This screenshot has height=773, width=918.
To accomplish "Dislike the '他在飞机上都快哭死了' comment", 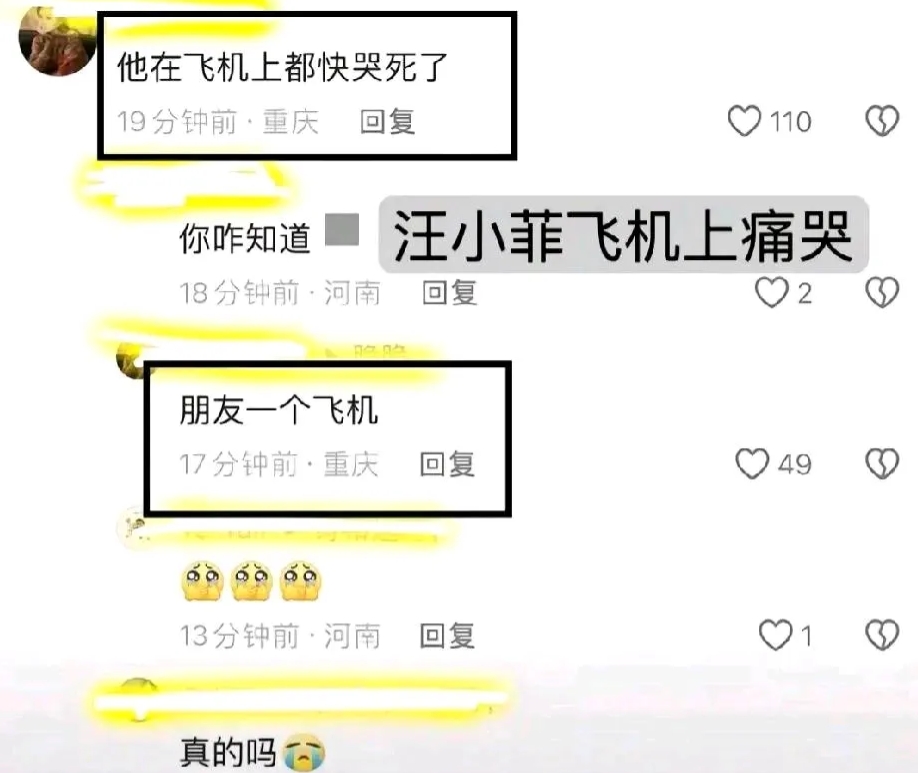I will pyautogui.click(x=882, y=121).
